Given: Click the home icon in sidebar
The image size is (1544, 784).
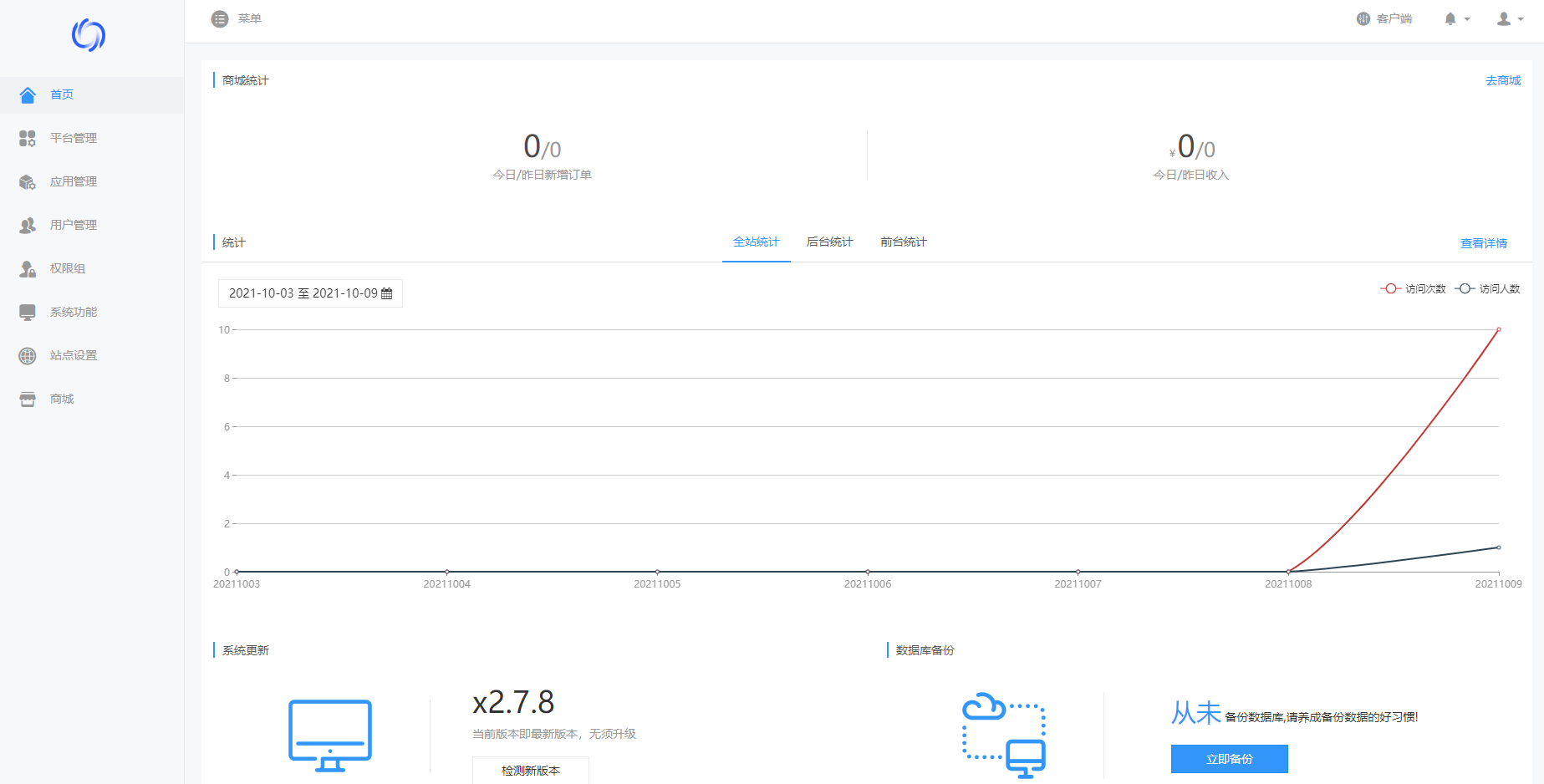Looking at the screenshot, I should (x=28, y=95).
